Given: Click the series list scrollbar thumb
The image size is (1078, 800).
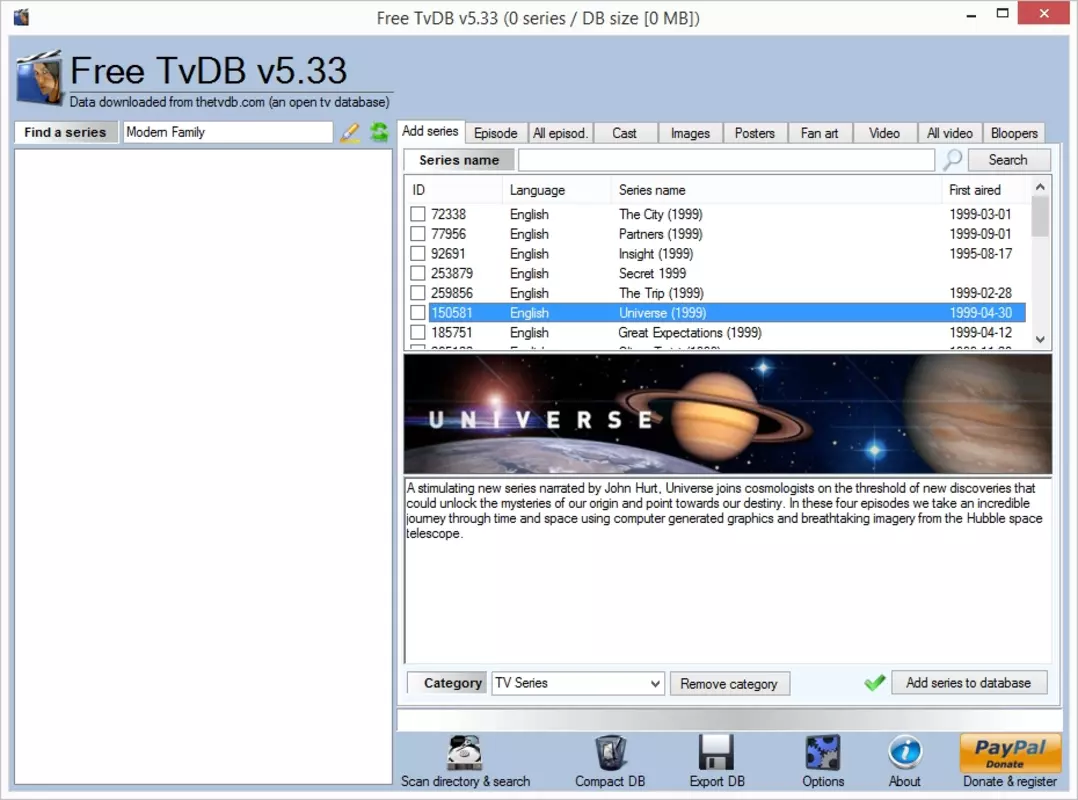Looking at the screenshot, I should pos(1040,216).
